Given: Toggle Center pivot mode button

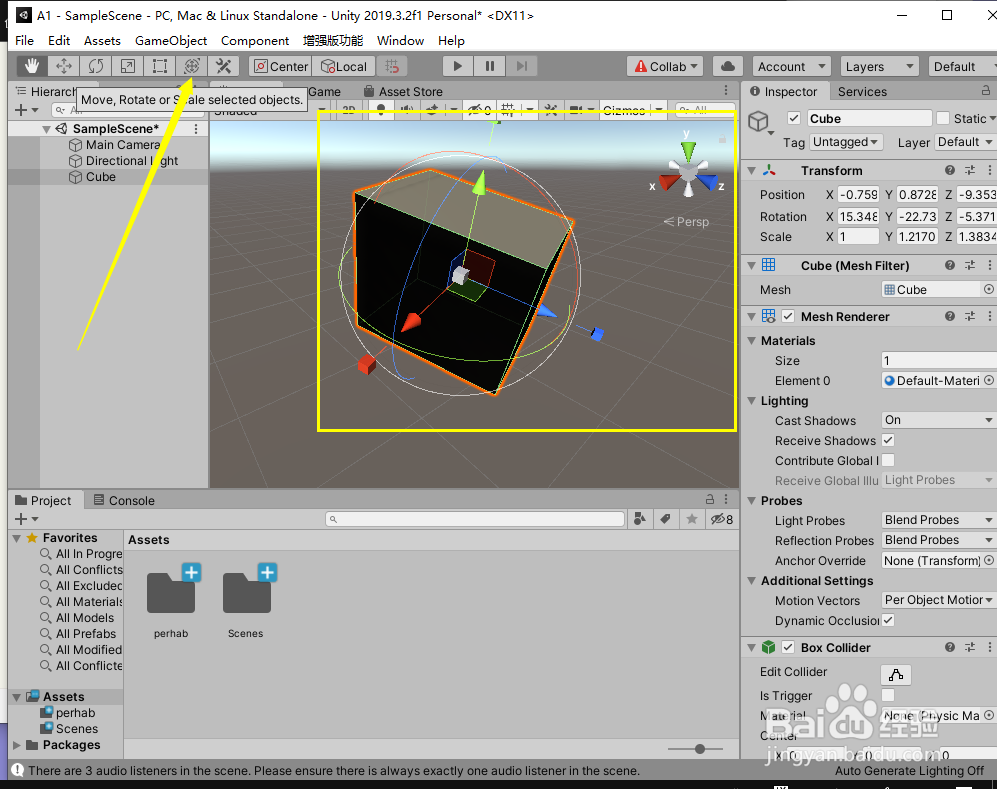Looking at the screenshot, I should tap(280, 66).
